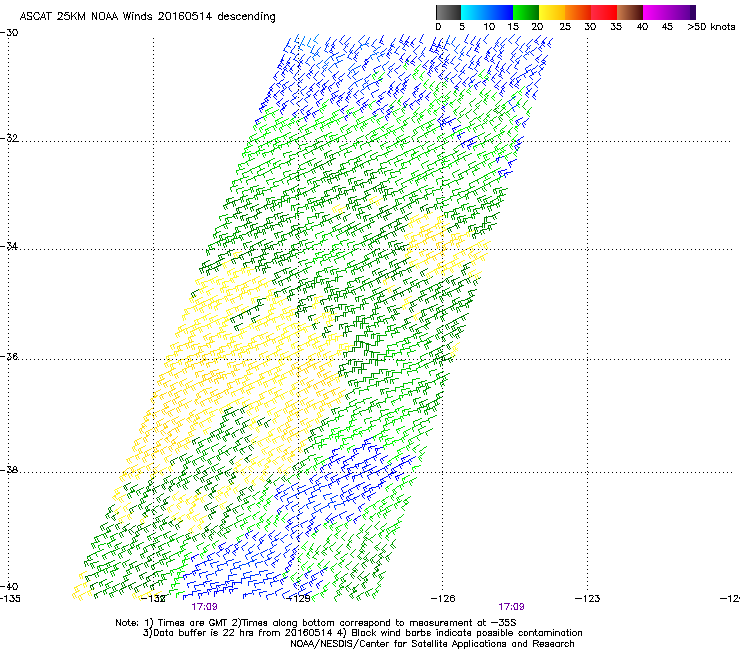Click the yellow 20-25 knots legend swatch
Image resolution: width=740 pixels, height=650 pixels.
point(552,12)
